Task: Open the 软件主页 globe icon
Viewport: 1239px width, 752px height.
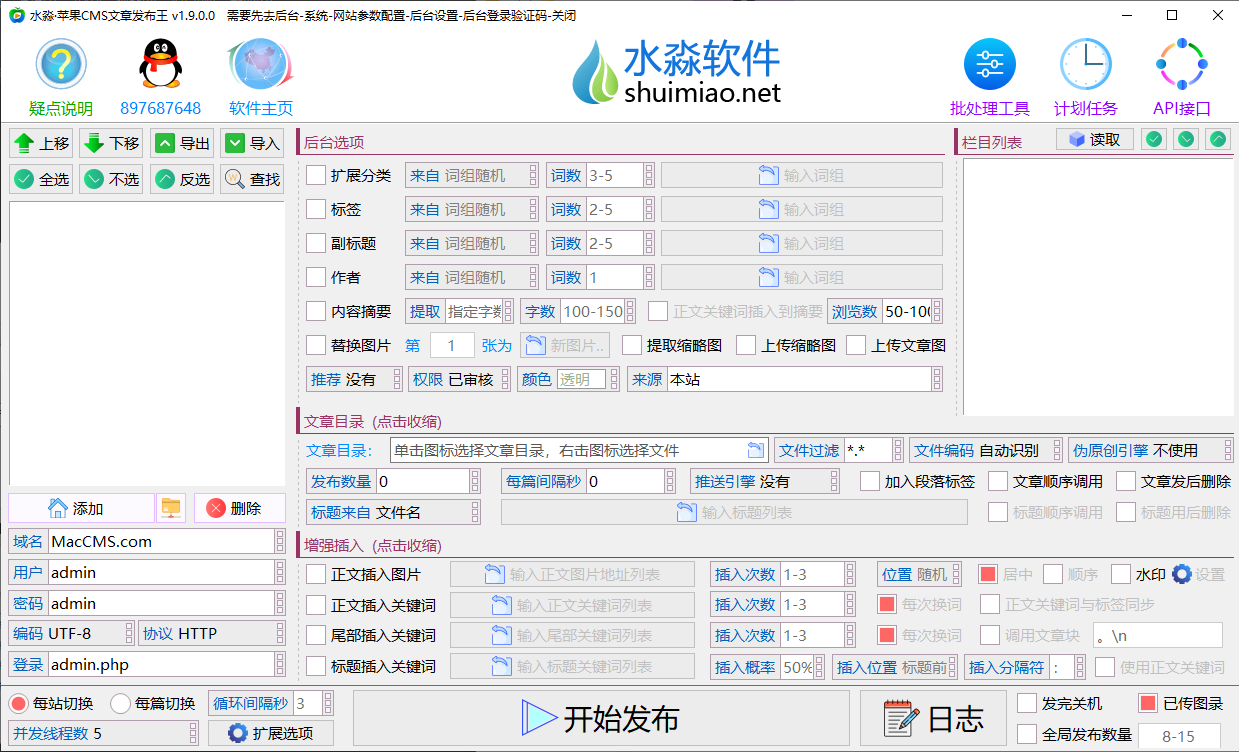Action: [260, 65]
